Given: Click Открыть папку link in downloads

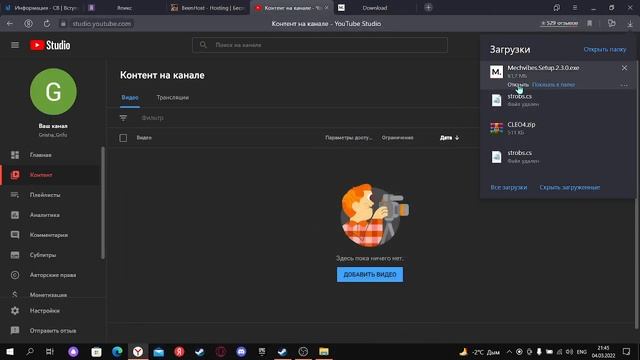Looking at the screenshot, I should click(604, 49).
